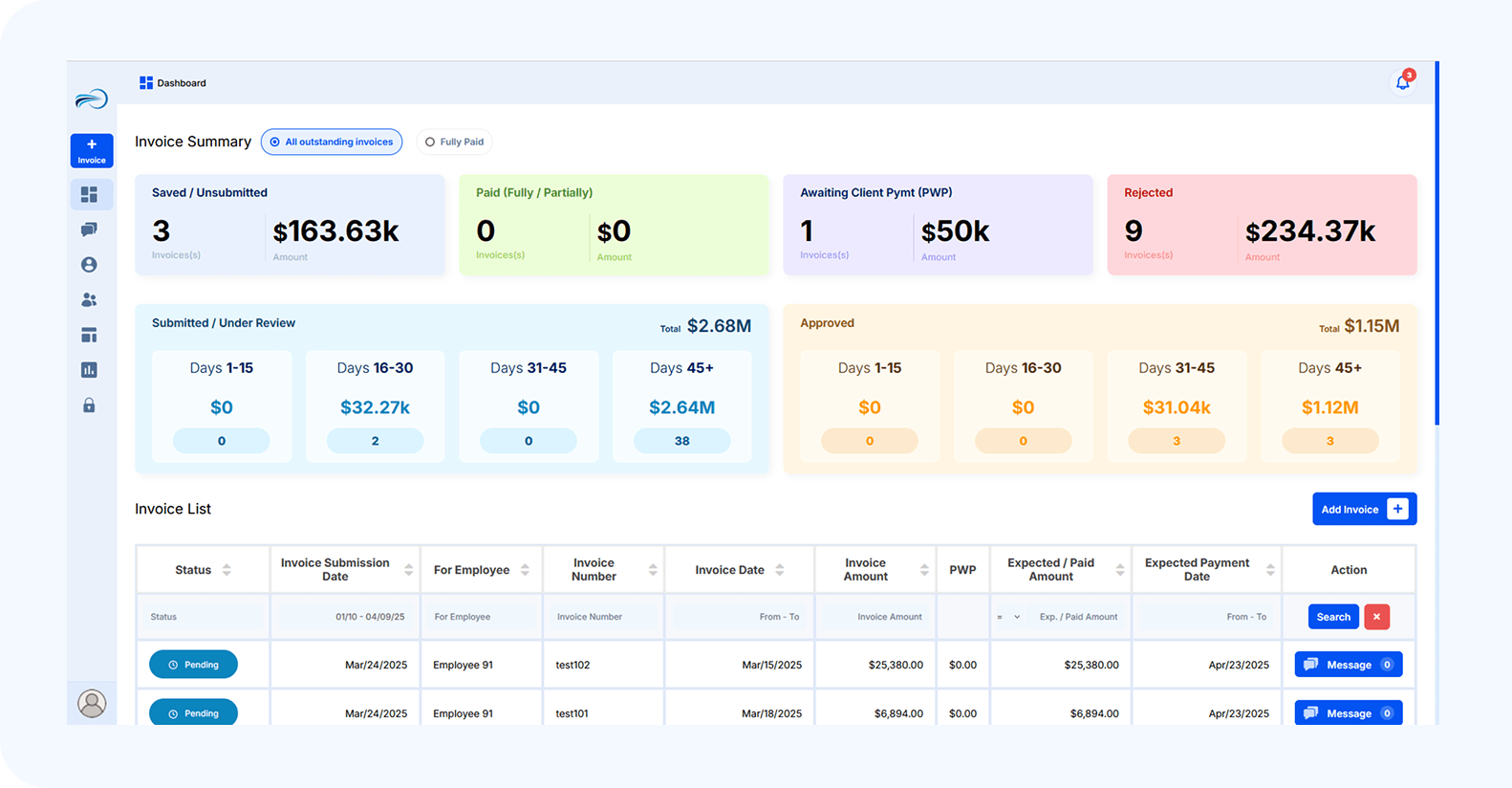Click the 2 count under Submitted Days 16-30
The height and width of the screenshot is (788, 1512).
(375, 441)
